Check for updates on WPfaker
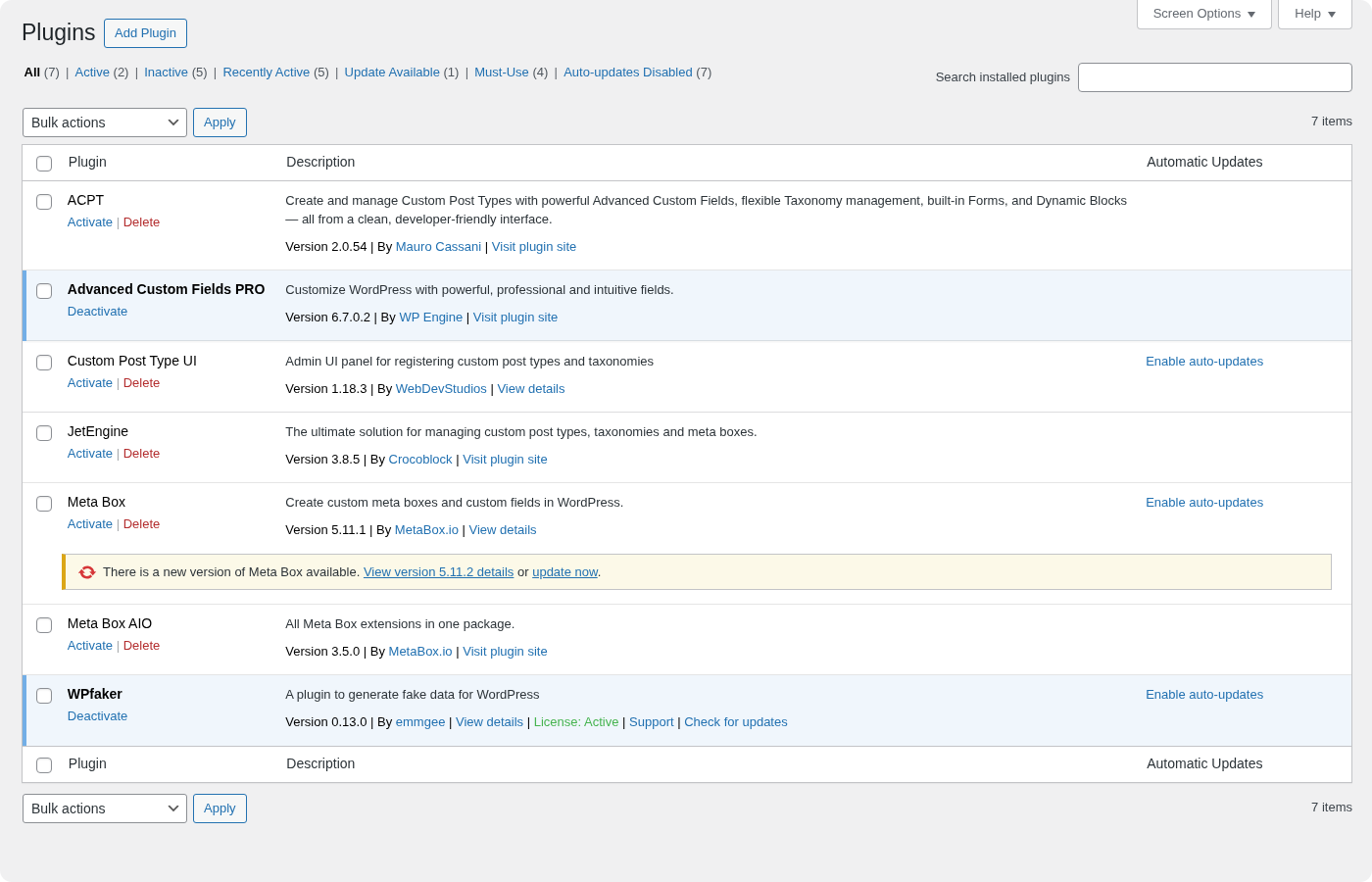The image size is (1372, 882). coord(736,721)
